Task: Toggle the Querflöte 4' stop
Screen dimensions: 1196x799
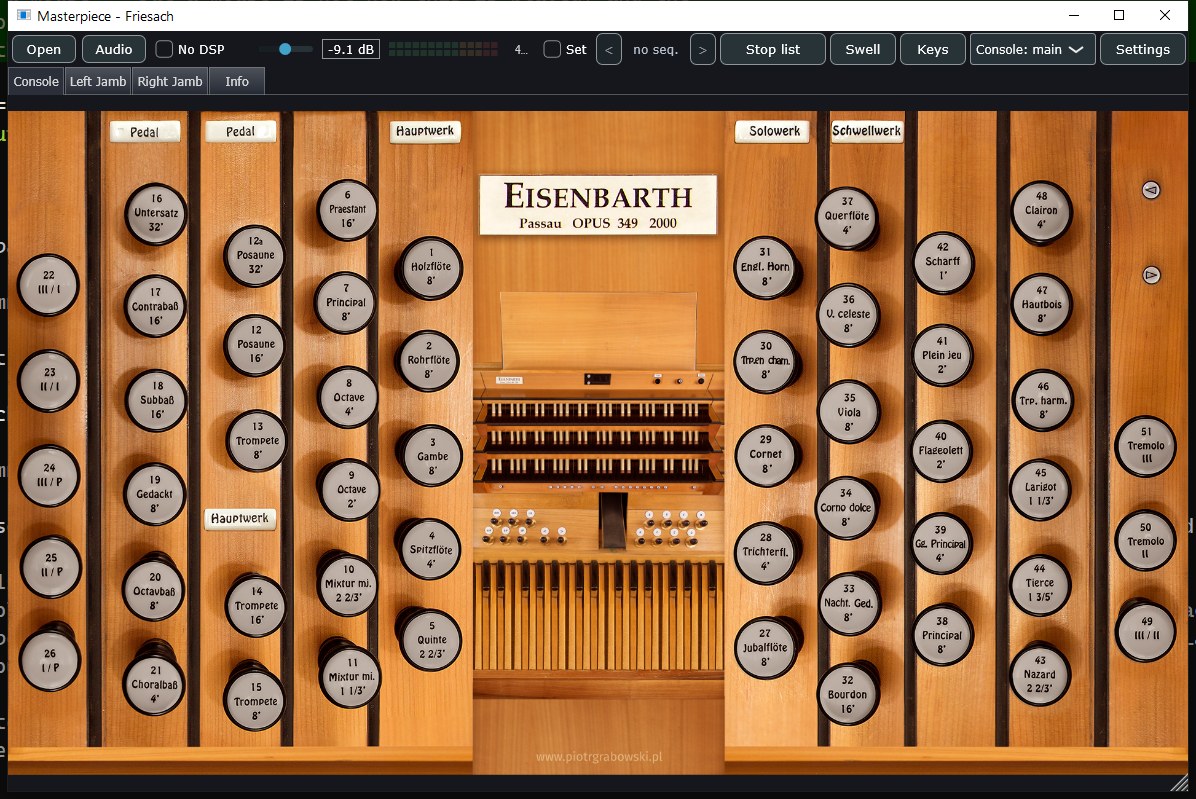Action: pyautogui.click(x=847, y=217)
